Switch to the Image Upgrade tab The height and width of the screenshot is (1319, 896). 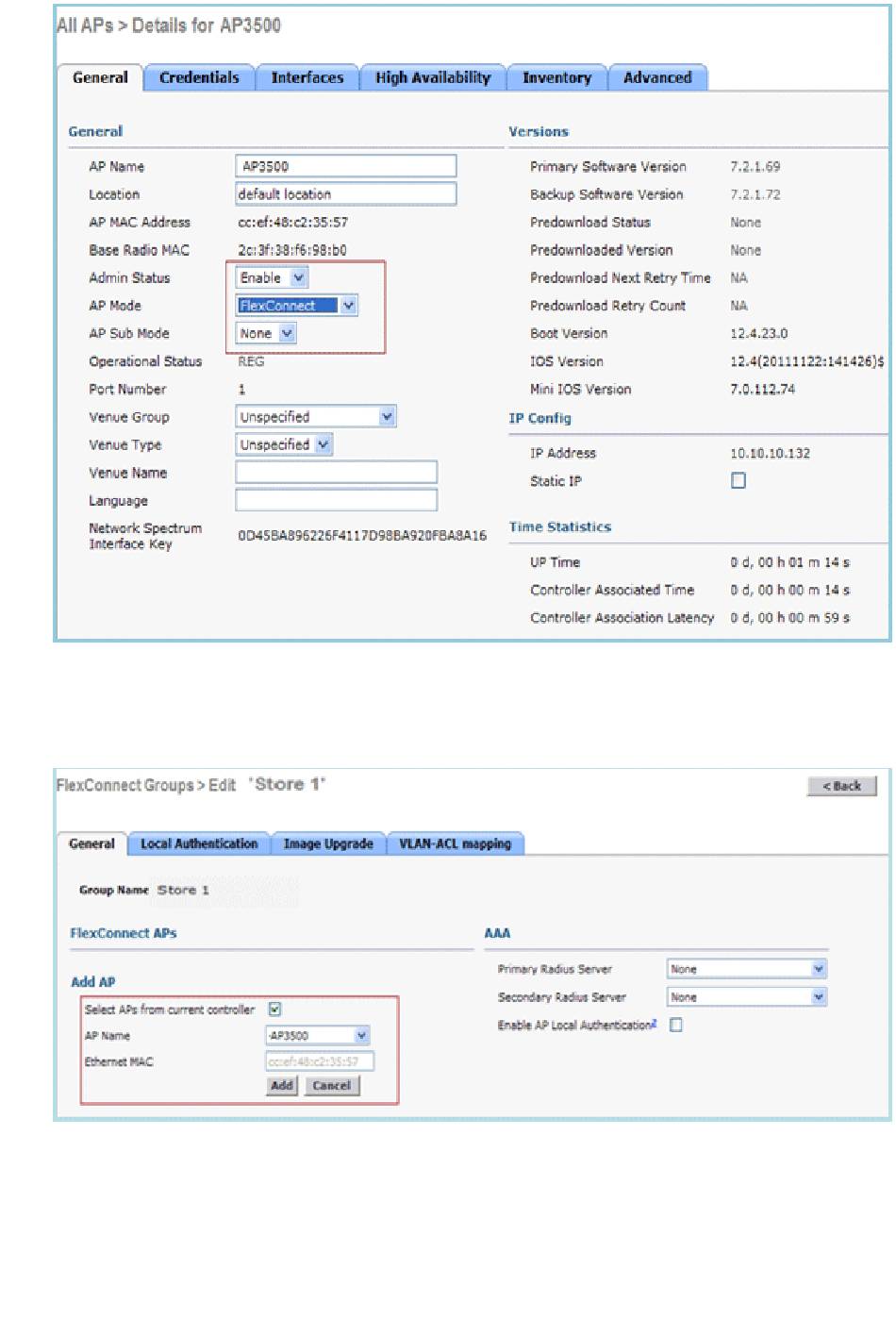click(x=328, y=844)
